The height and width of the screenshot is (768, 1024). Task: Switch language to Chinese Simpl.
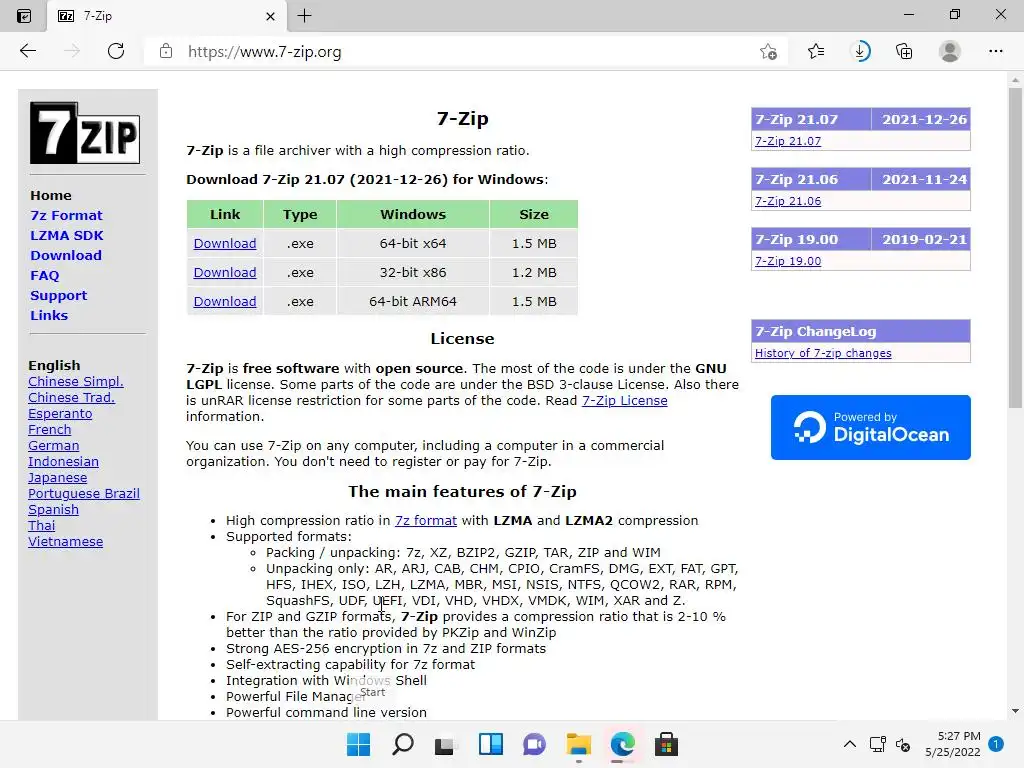76,381
